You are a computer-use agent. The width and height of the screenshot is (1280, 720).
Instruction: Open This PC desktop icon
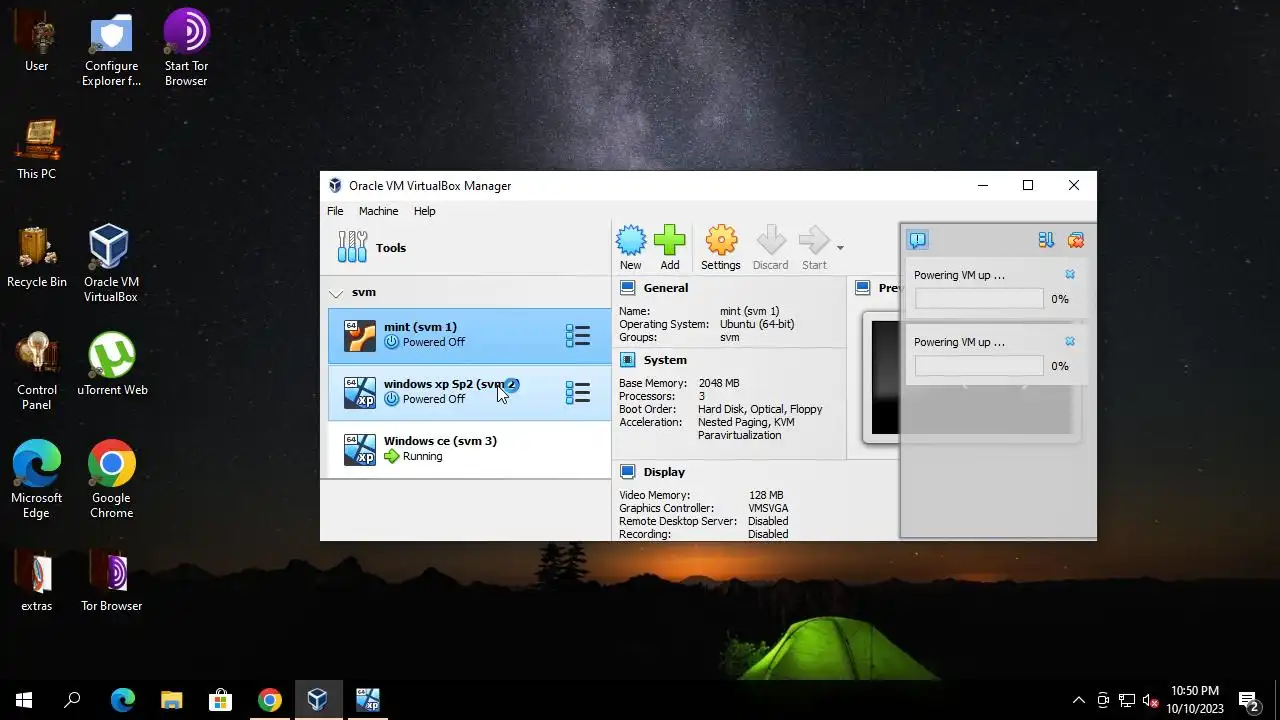pyautogui.click(x=37, y=150)
